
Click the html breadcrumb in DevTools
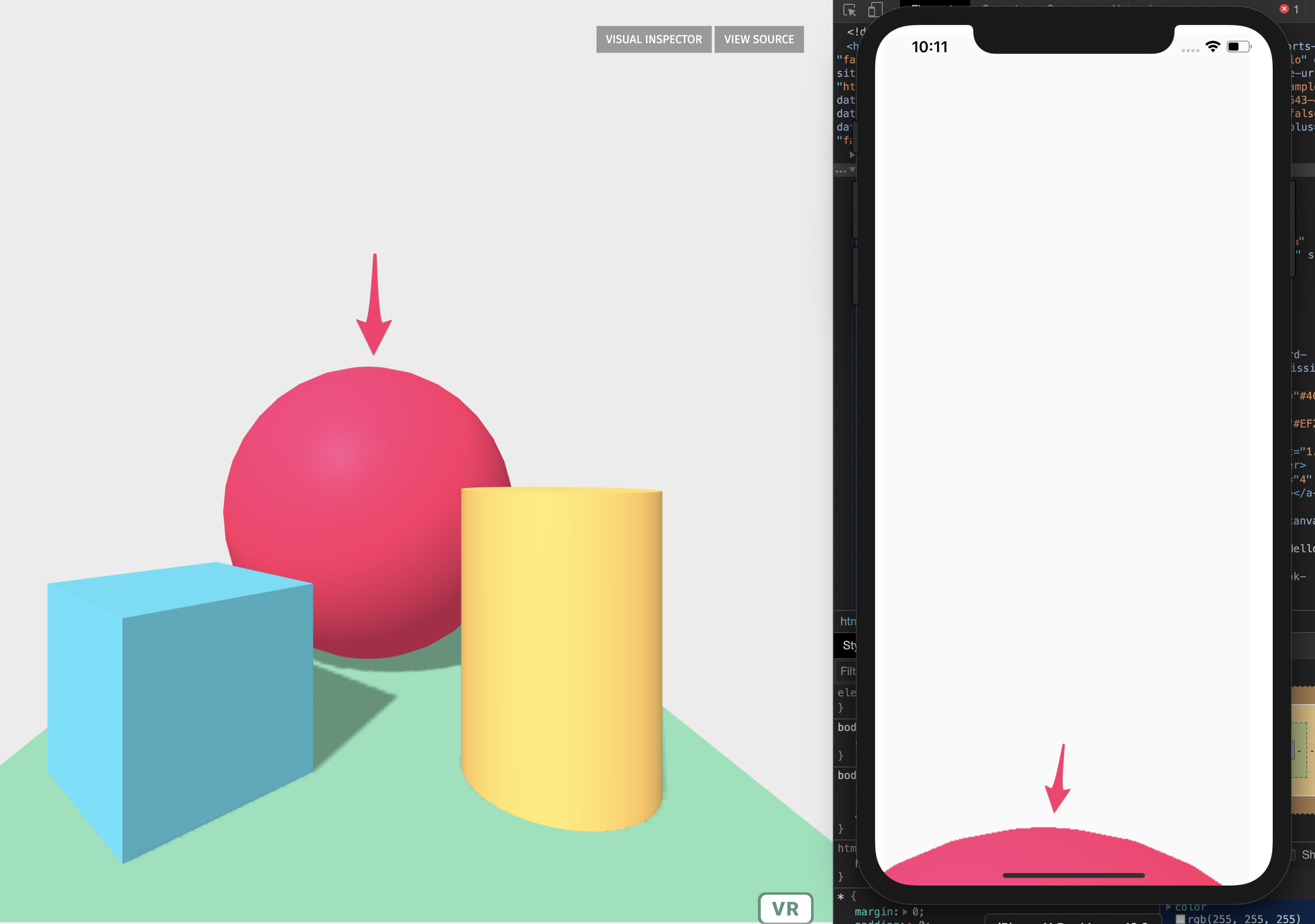point(848,621)
